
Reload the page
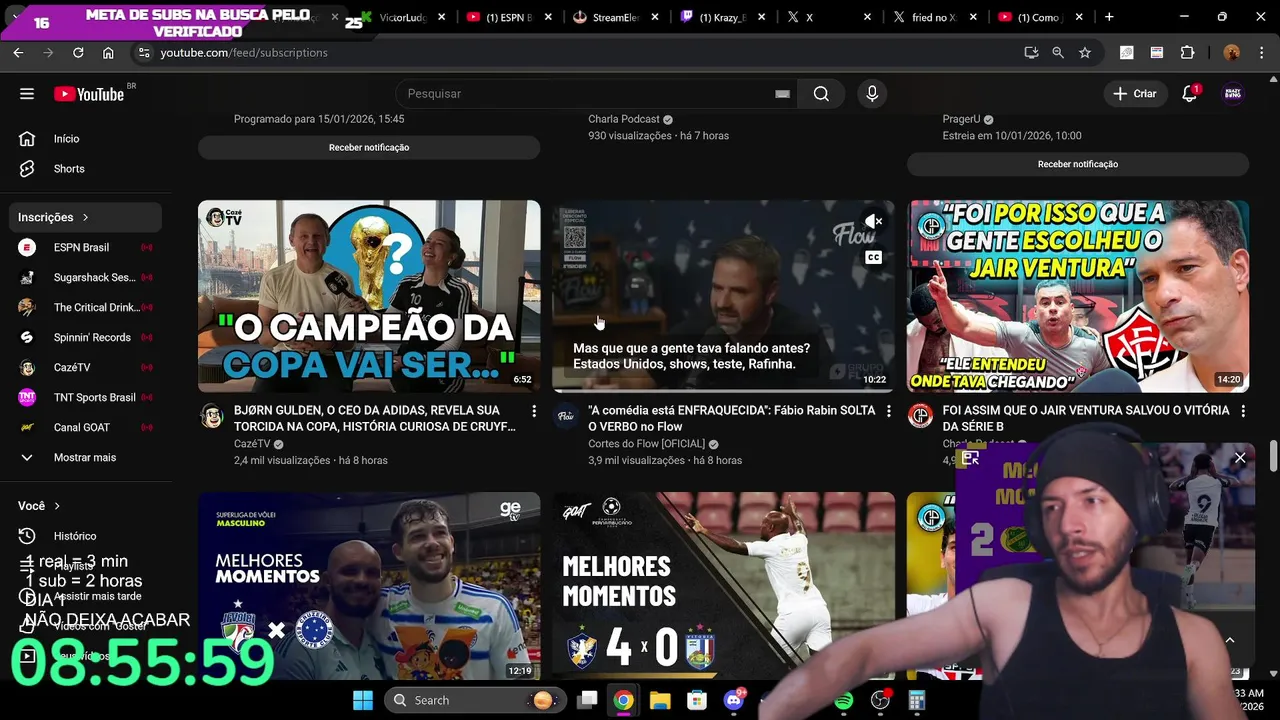(x=78, y=53)
